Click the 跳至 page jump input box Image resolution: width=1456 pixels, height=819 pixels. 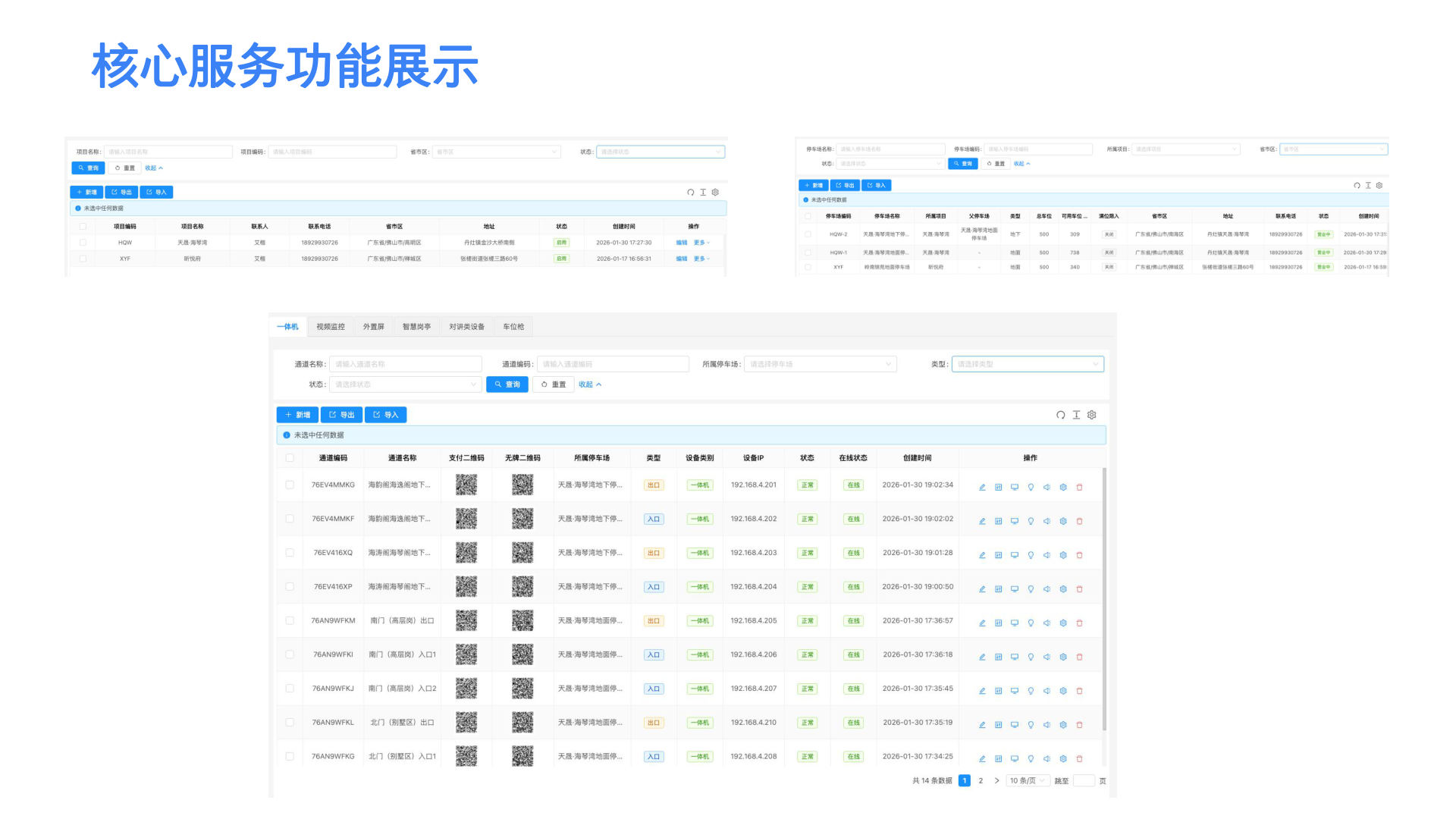click(x=1084, y=780)
